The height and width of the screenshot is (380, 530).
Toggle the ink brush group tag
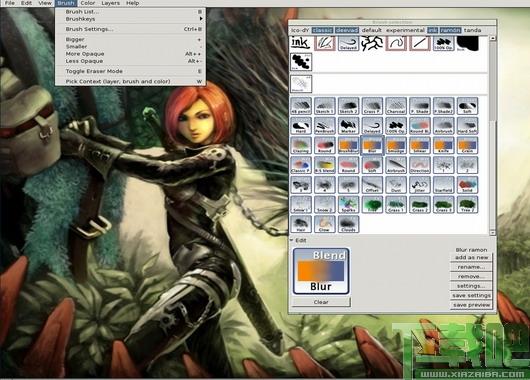click(x=432, y=30)
